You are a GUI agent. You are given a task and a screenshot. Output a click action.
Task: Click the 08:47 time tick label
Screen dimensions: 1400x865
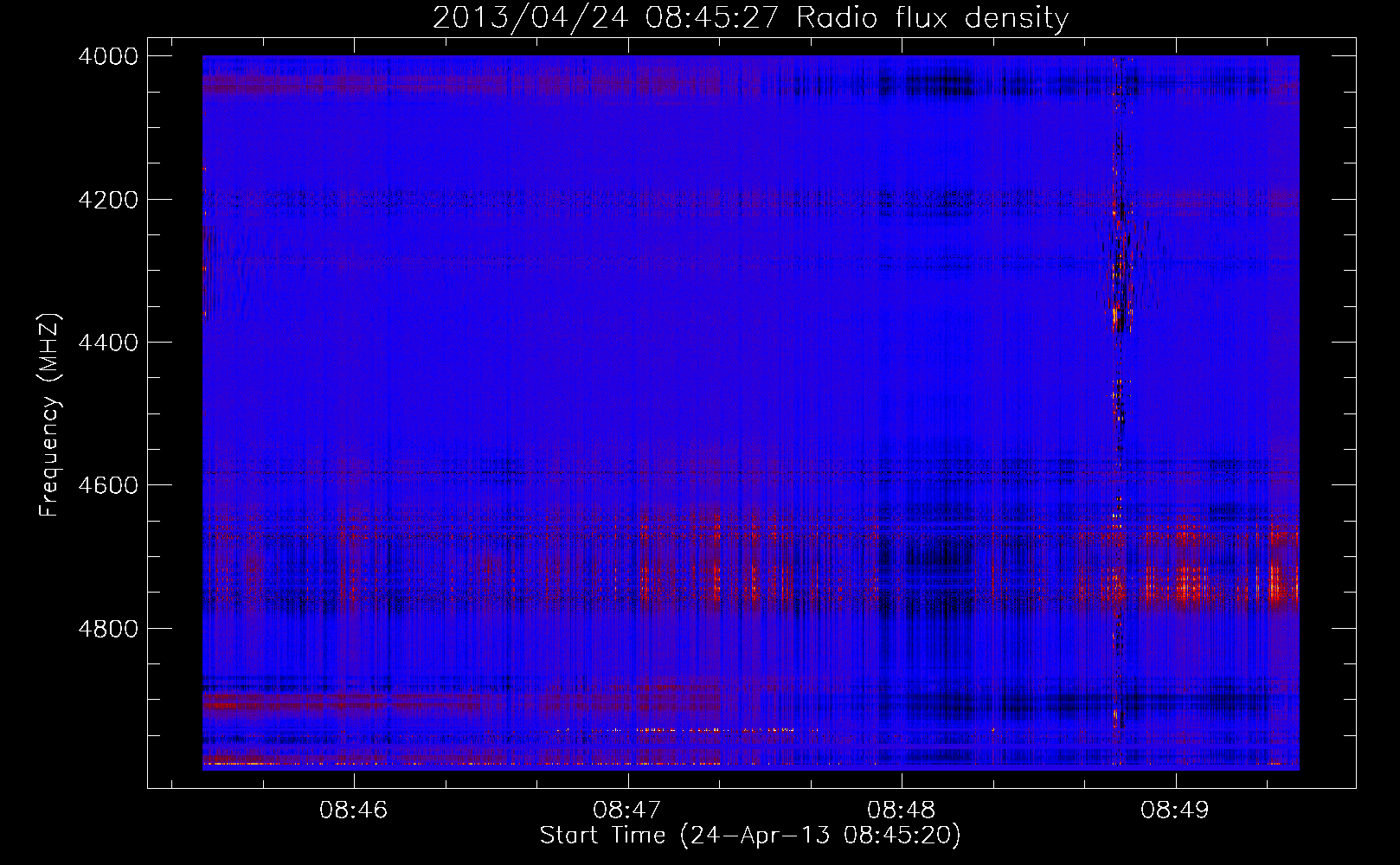(x=627, y=811)
